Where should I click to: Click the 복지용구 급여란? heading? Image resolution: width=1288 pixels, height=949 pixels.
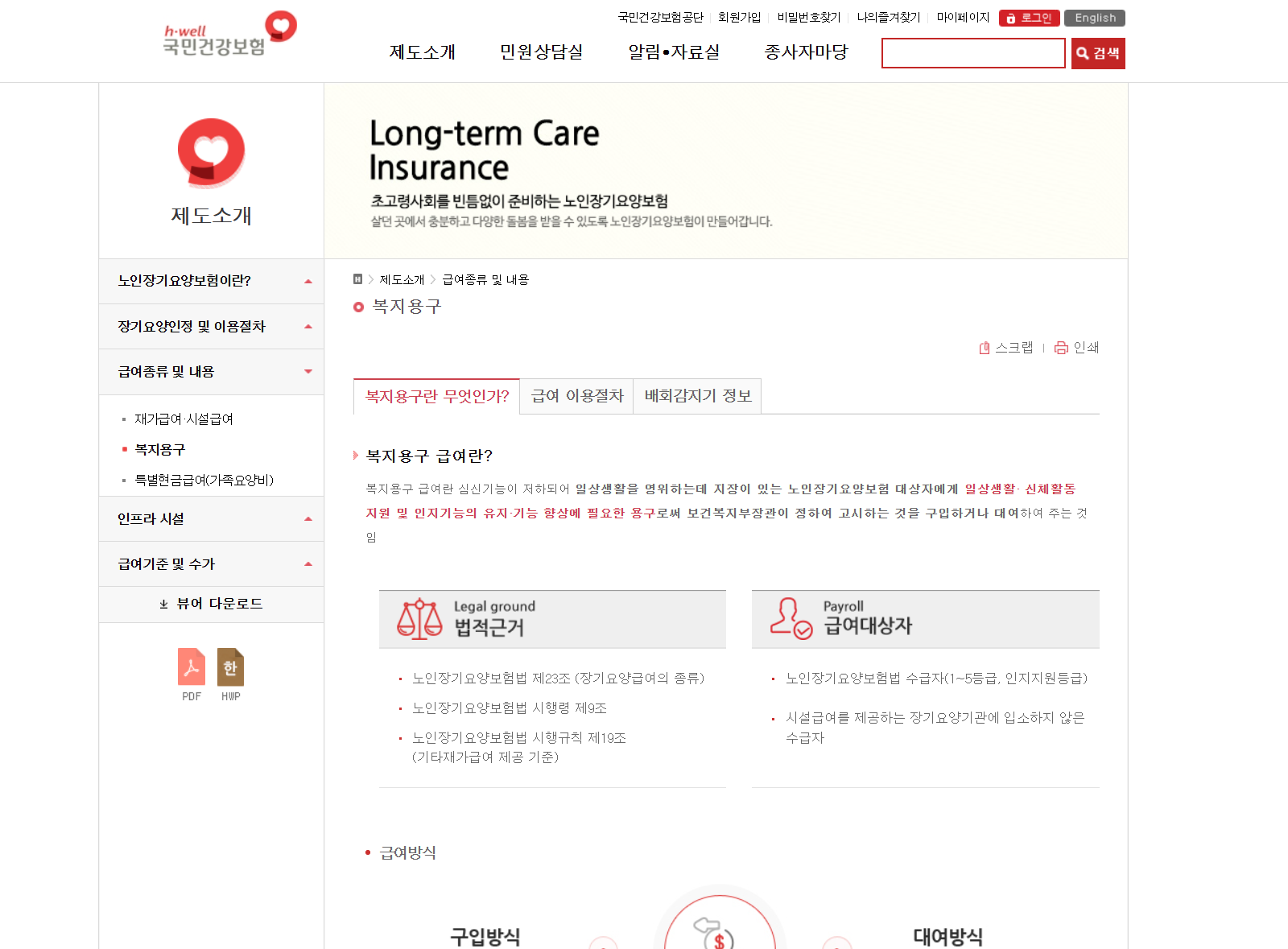(429, 456)
